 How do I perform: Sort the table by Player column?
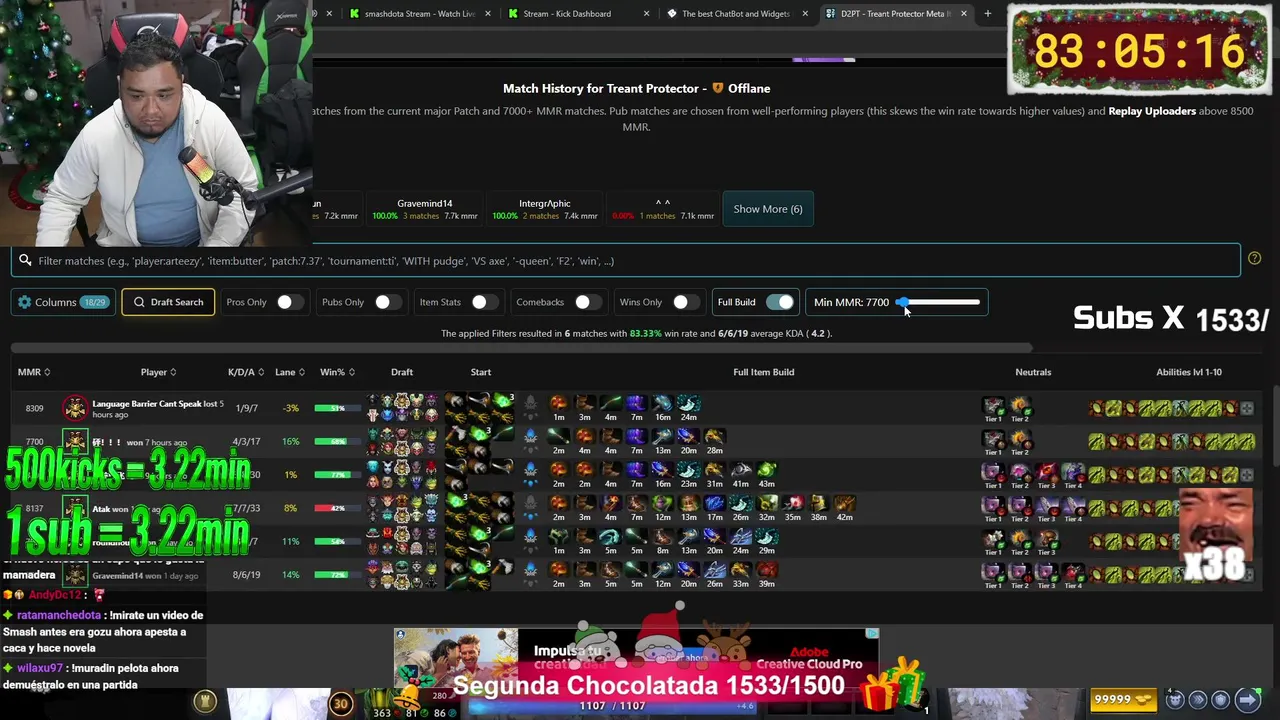pos(158,372)
